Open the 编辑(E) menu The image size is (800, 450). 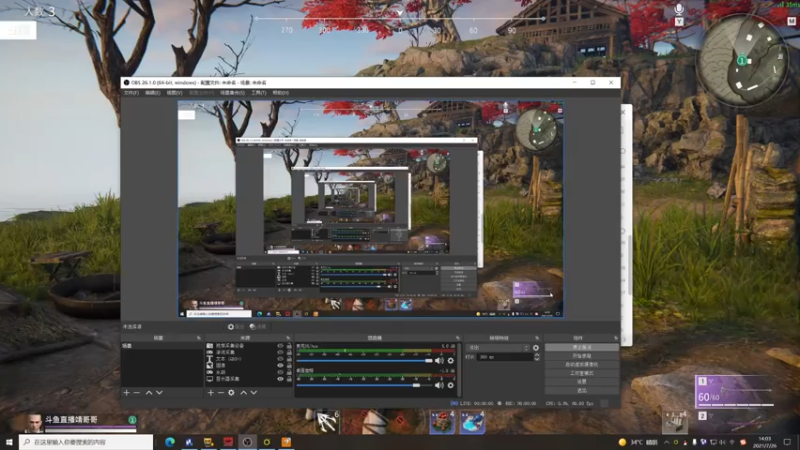[153, 93]
